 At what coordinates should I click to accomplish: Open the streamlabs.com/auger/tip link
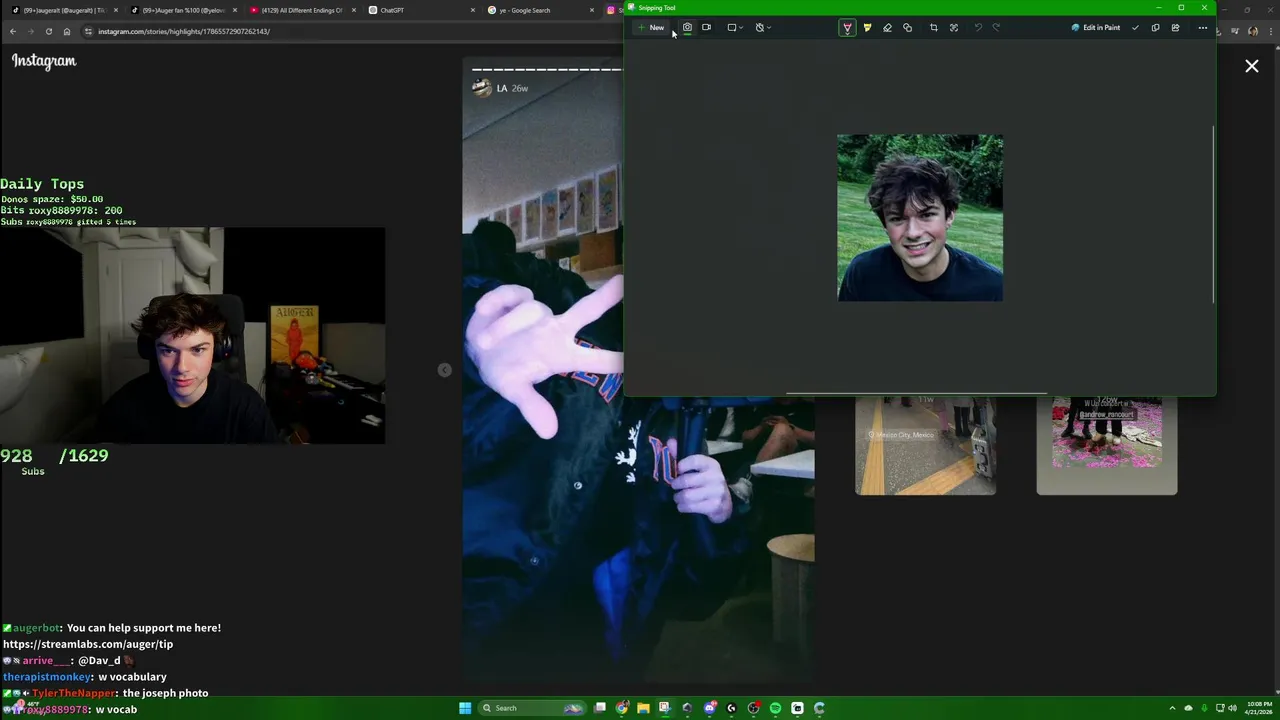[x=88, y=644]
